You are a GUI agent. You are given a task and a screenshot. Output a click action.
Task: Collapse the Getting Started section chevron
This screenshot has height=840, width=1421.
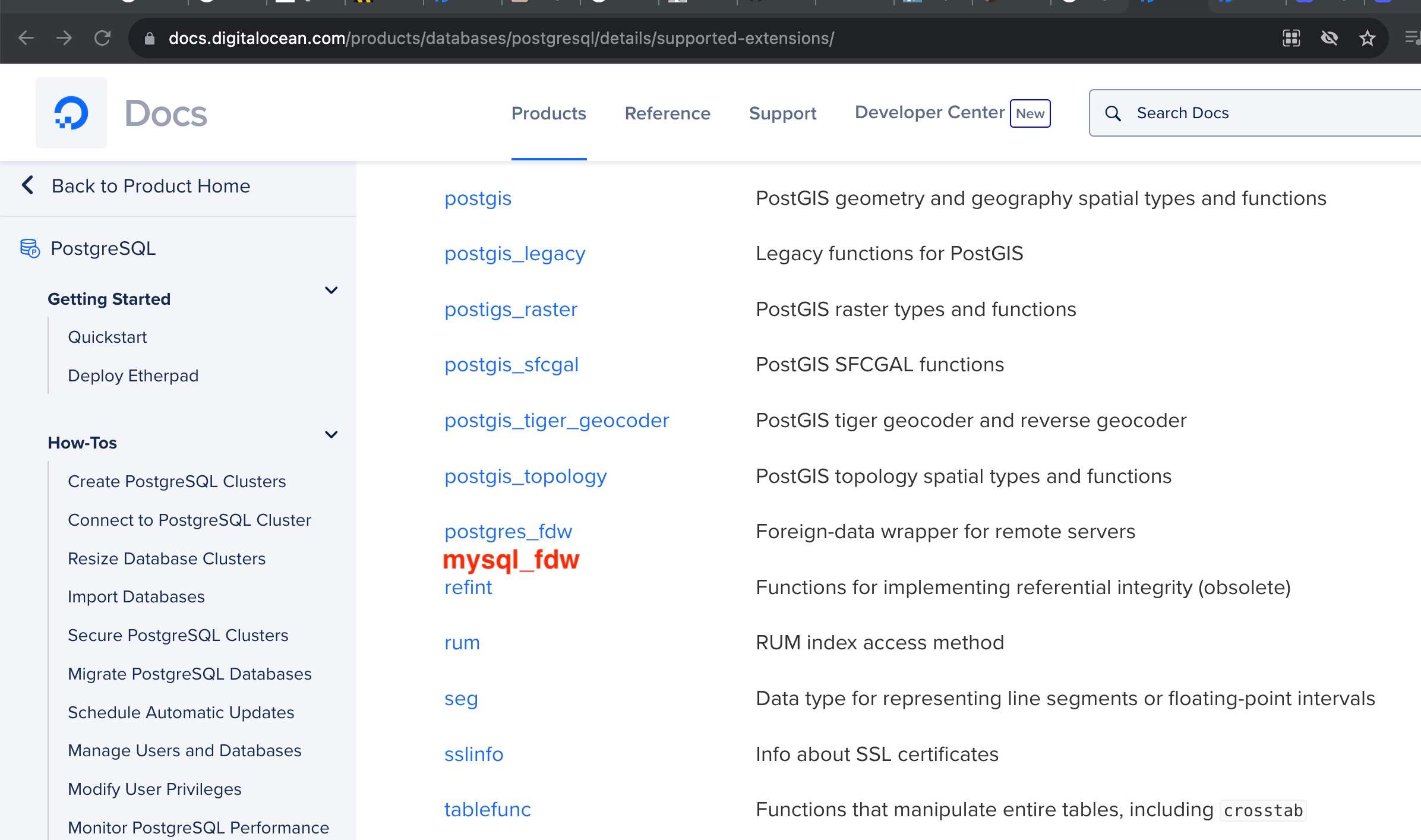pyautogui.click(x=331, y=290)
